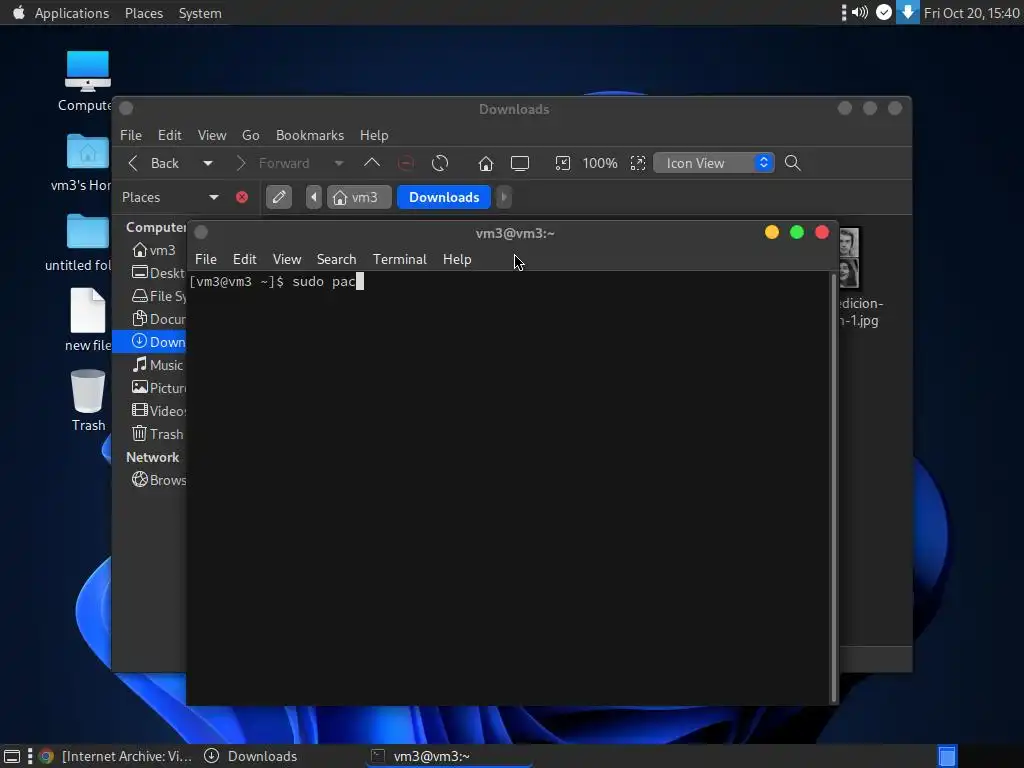
Task: Click the search magnifier in file manager
Action: click(x=793, y=163)
